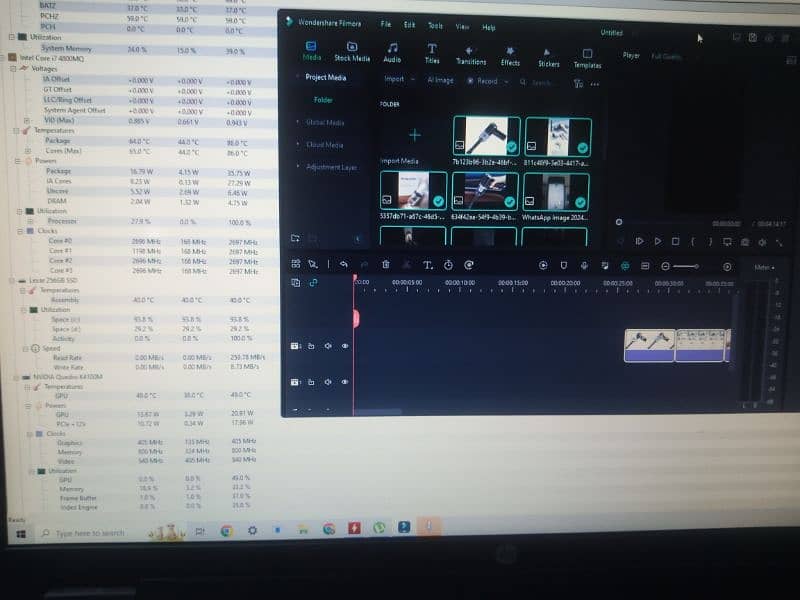Toggle visibility eye on upper video track
The image size is (800, 600).
pos(345,346)
